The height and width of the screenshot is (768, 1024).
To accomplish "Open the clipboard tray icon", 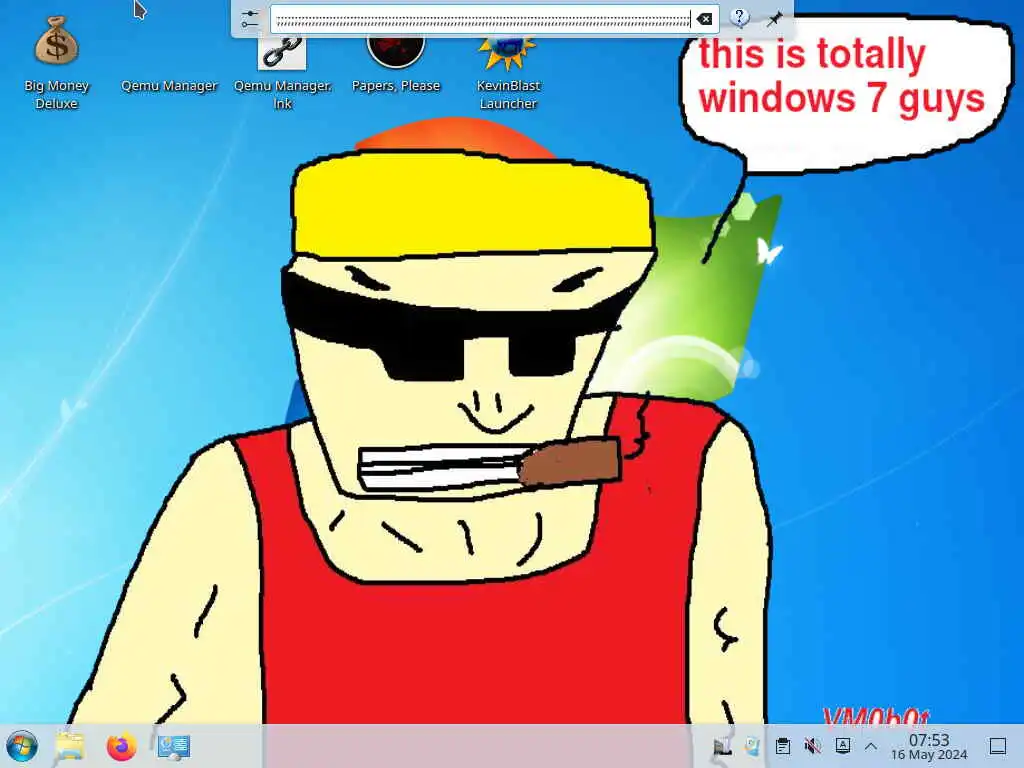I will pyautogui.click(x=782, y=746).
